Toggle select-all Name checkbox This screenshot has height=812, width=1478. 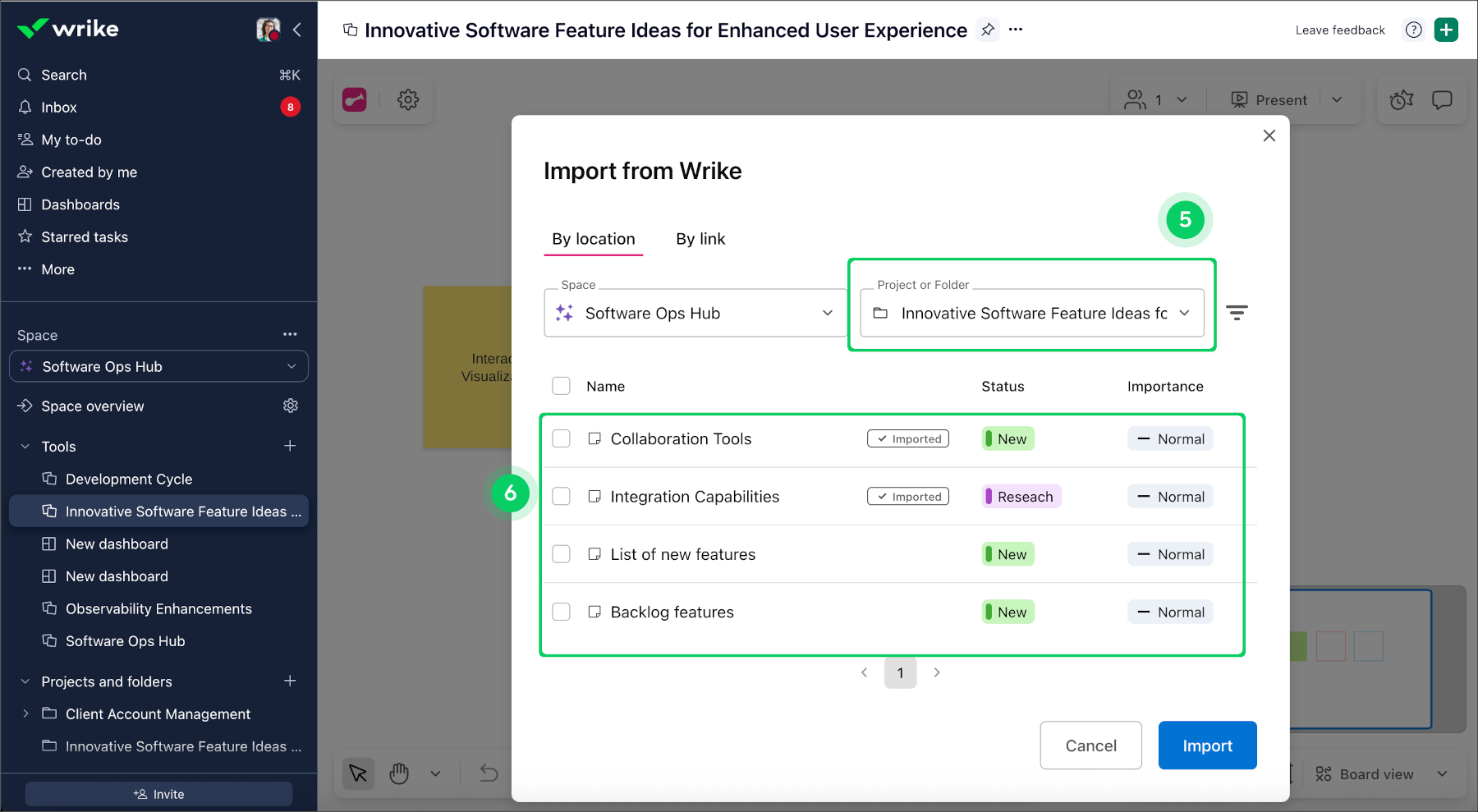562,386
